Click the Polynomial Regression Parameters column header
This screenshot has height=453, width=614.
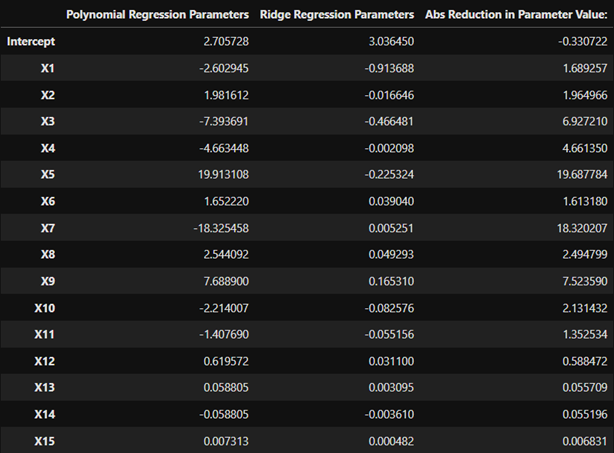point(157,14)
